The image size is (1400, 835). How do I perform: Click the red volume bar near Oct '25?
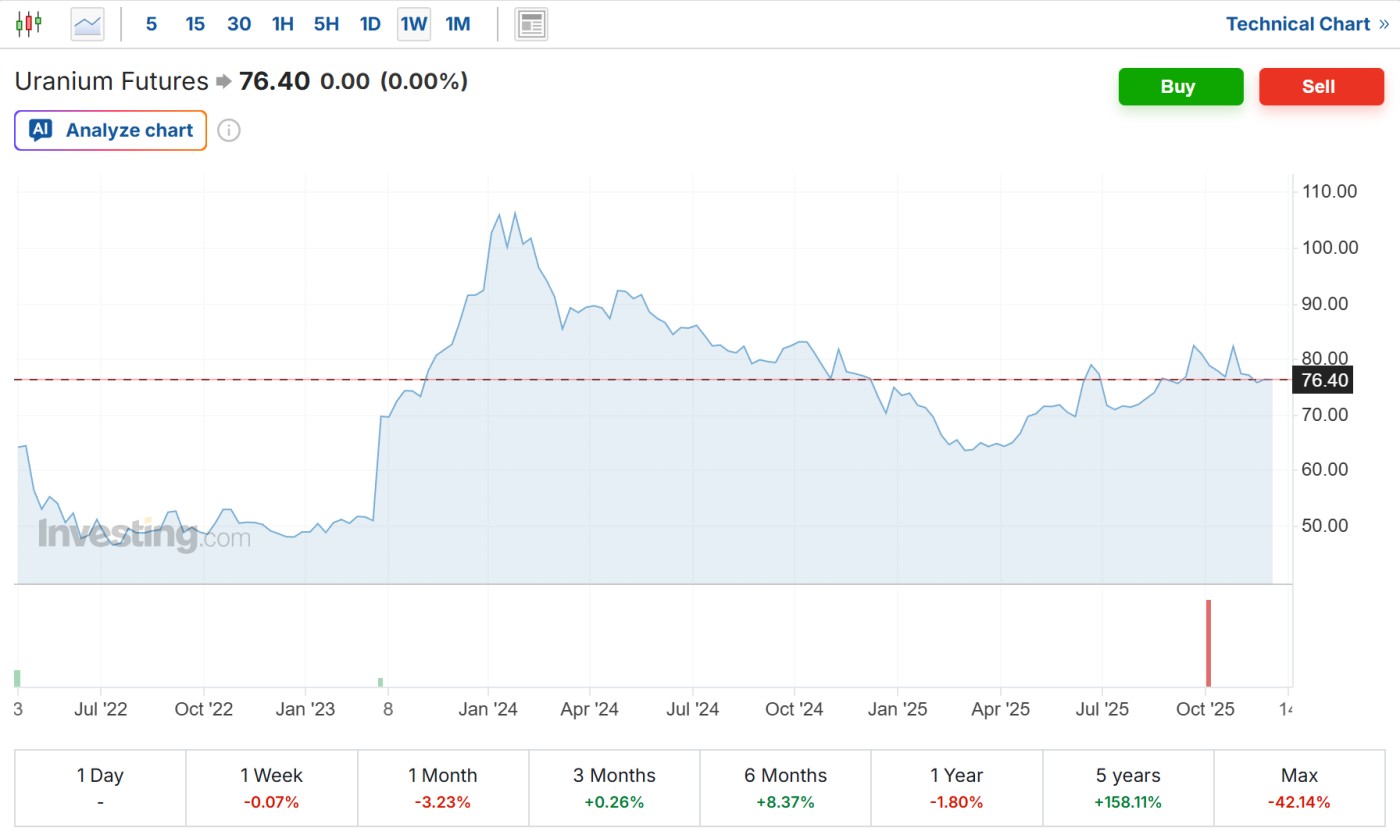pyautogui.click(x=1208, y=643)
